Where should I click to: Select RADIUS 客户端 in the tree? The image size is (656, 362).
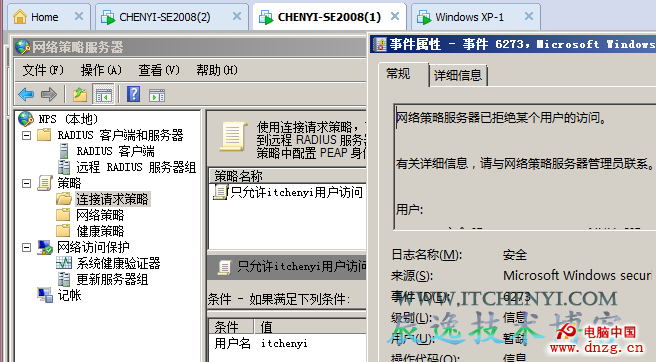[115, 151]
